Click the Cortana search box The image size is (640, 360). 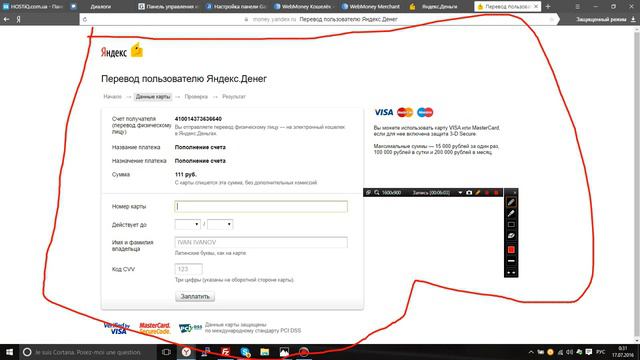click(88, 352)
